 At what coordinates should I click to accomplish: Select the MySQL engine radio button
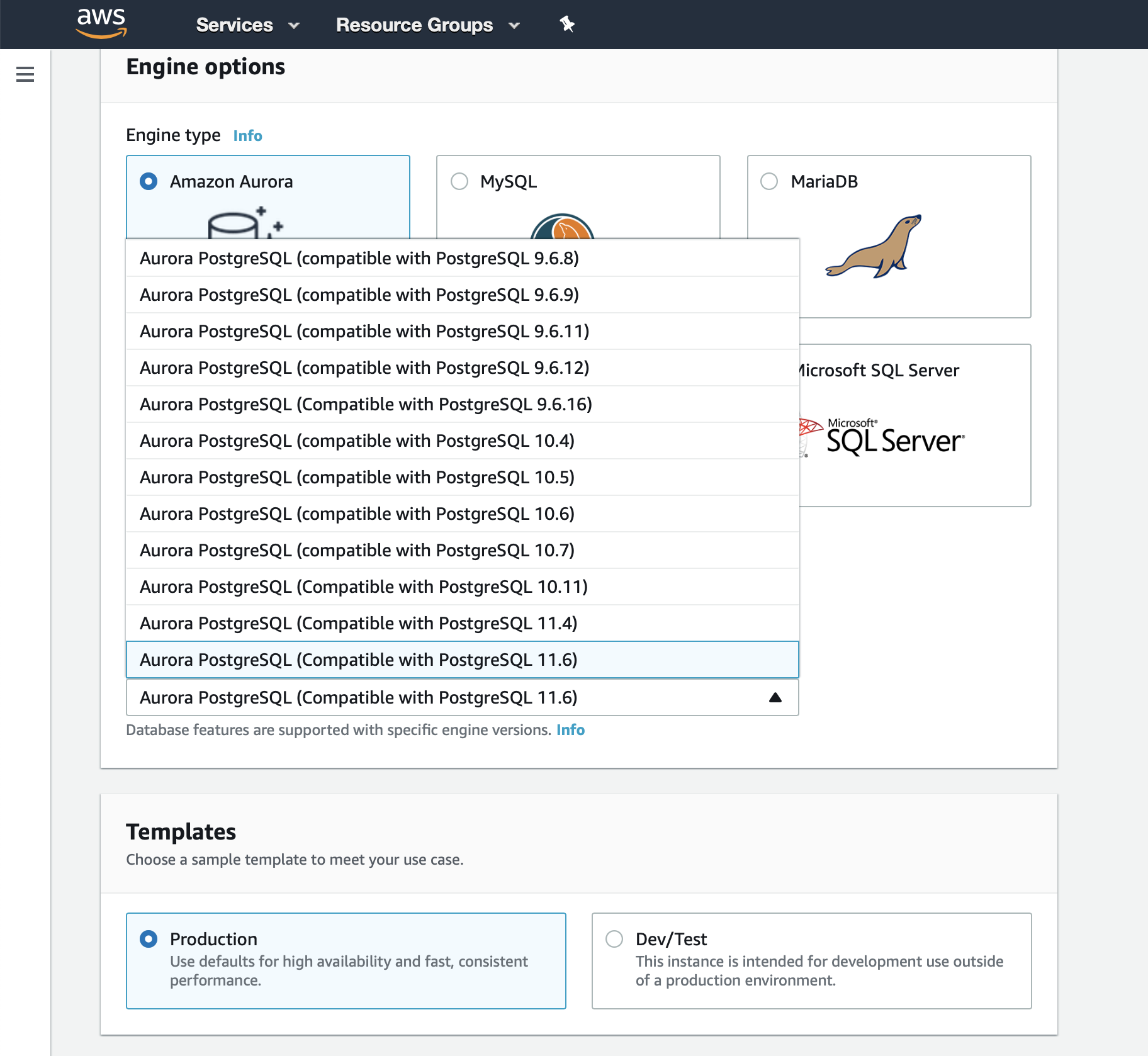click(x=459, y=181)
